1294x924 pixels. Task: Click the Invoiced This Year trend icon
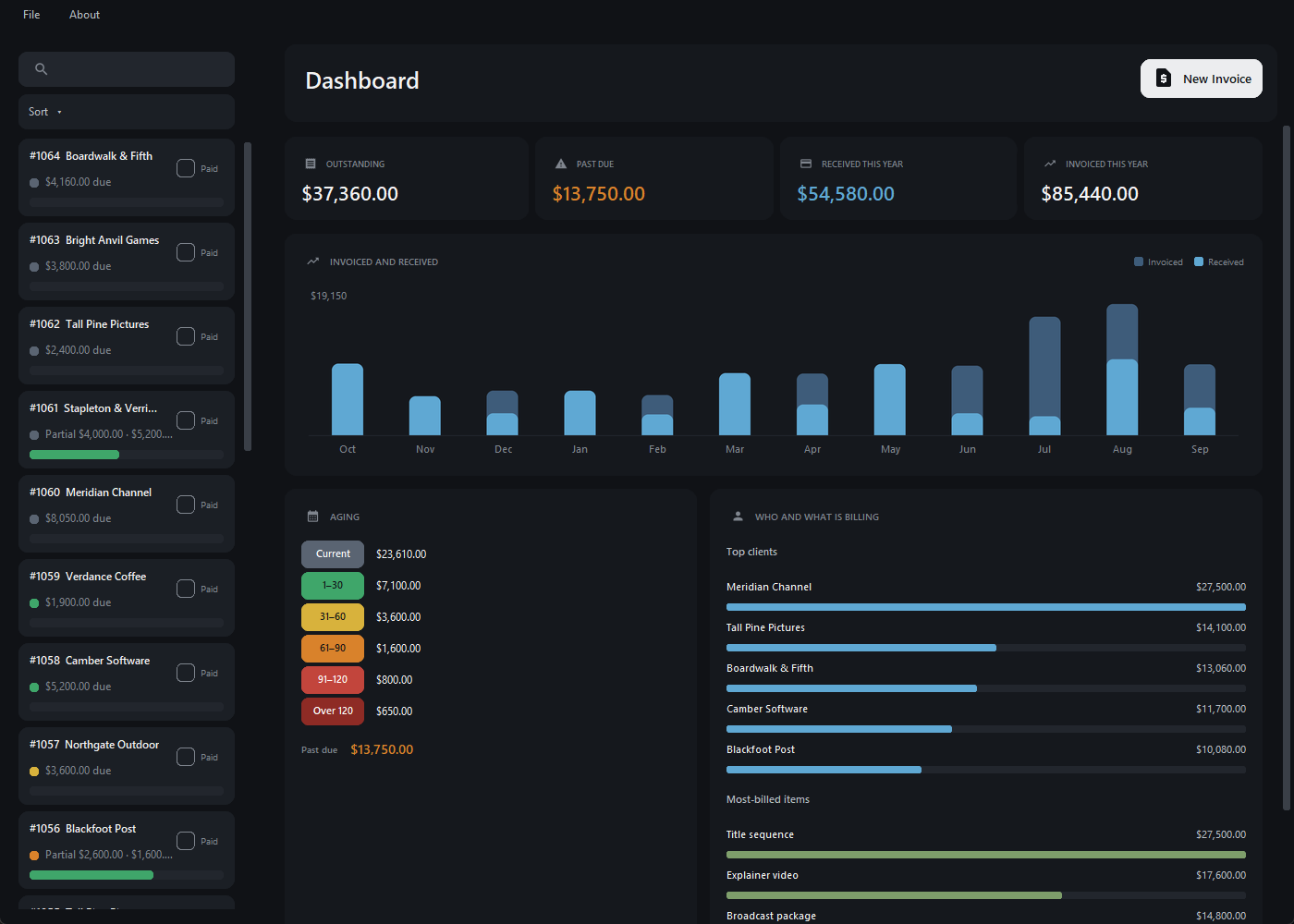[x=1050, y=164]
